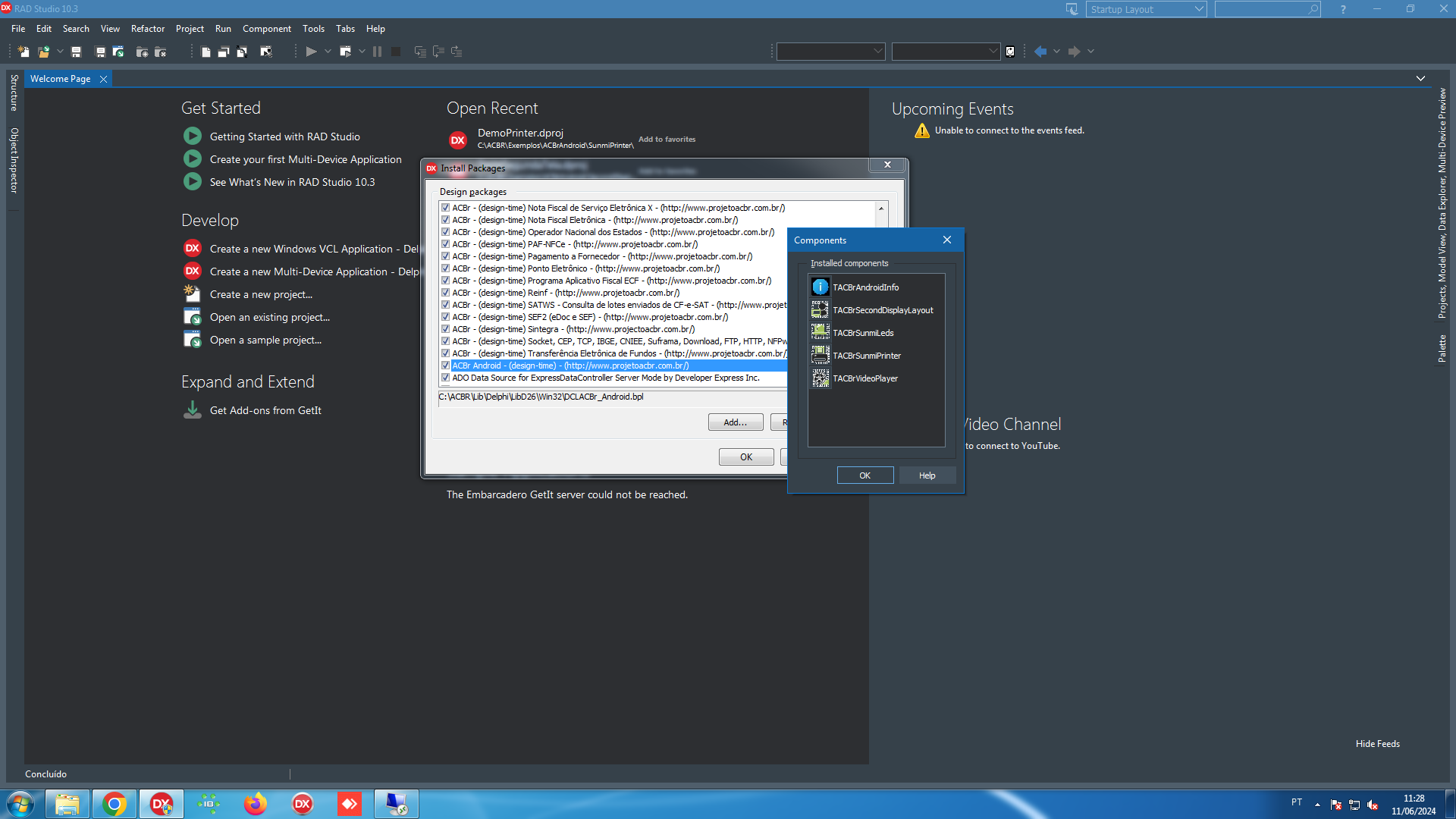This screenshot has width=1456, height=819.
Task: Select TACBrVideoPlayer component icon
Action: click(820, 378)
